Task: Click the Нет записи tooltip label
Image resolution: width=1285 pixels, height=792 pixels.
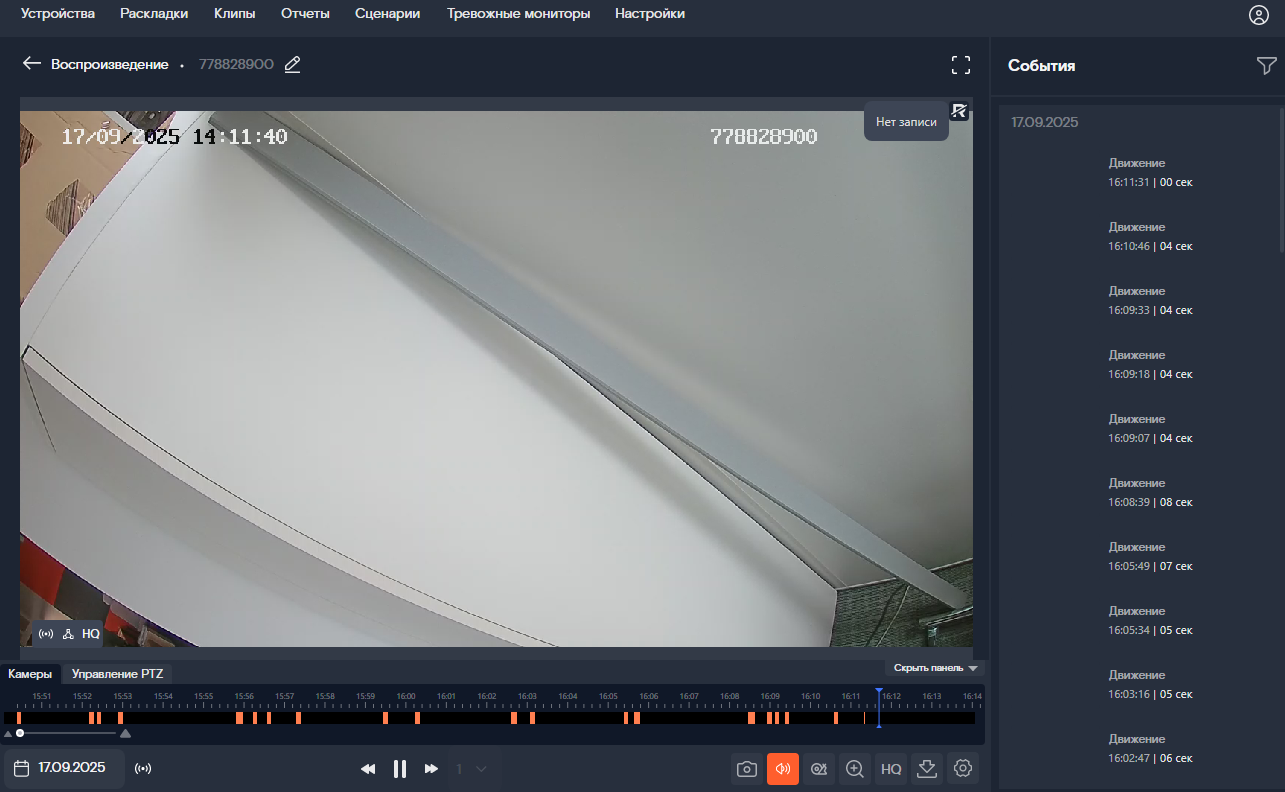Action: pyautogui.click(x=906, y=122)
